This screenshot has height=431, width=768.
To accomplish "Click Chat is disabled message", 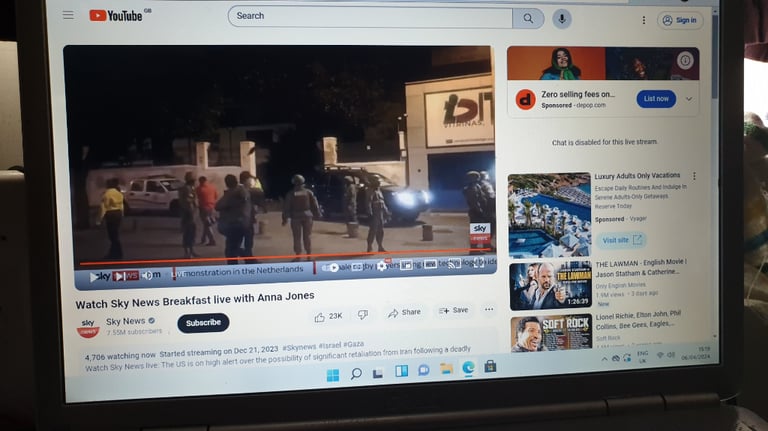I will point(604,142).
